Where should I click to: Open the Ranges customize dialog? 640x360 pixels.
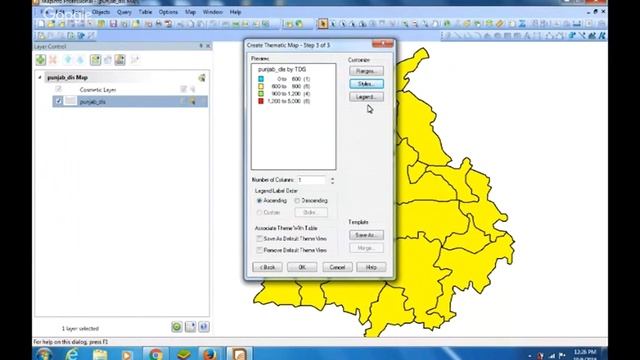366,71
